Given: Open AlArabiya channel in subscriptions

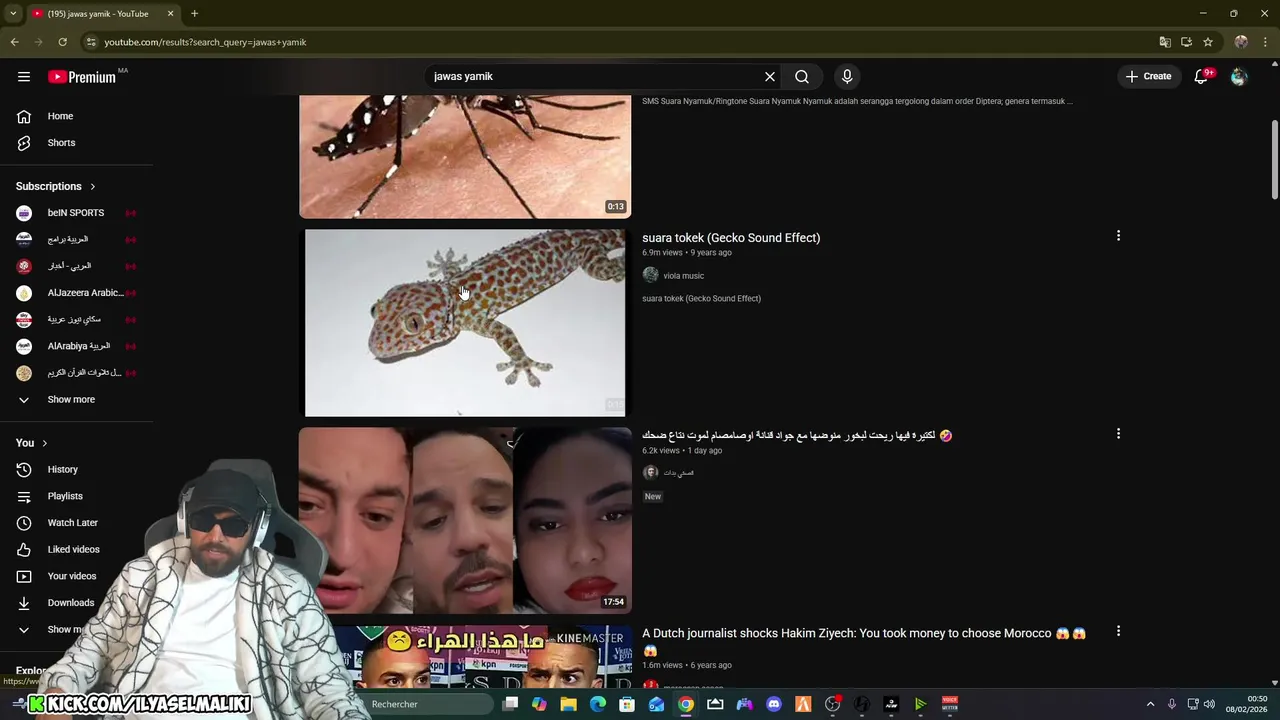Looking at the screenshot, I should click(x=76, y=346).
